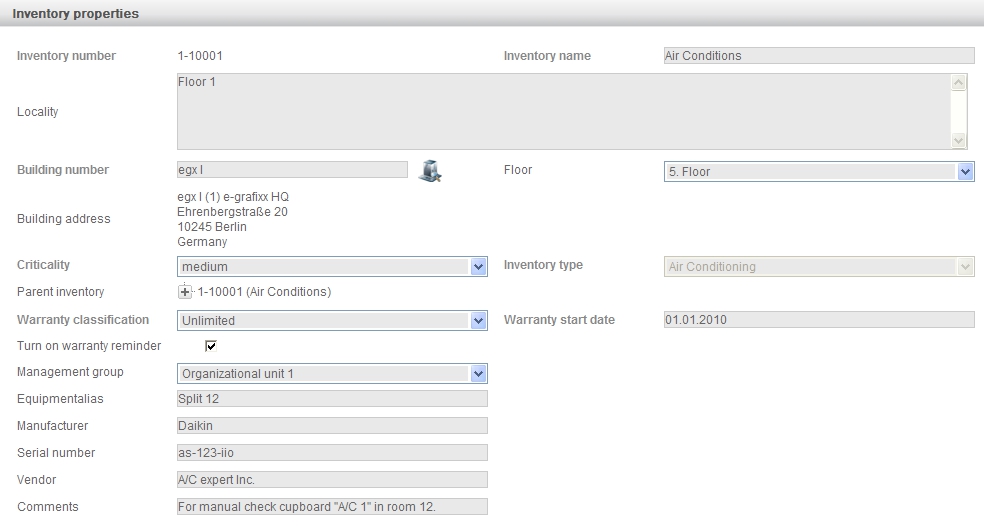
Task: Open the building picker icon
Action: click(430, 171)
